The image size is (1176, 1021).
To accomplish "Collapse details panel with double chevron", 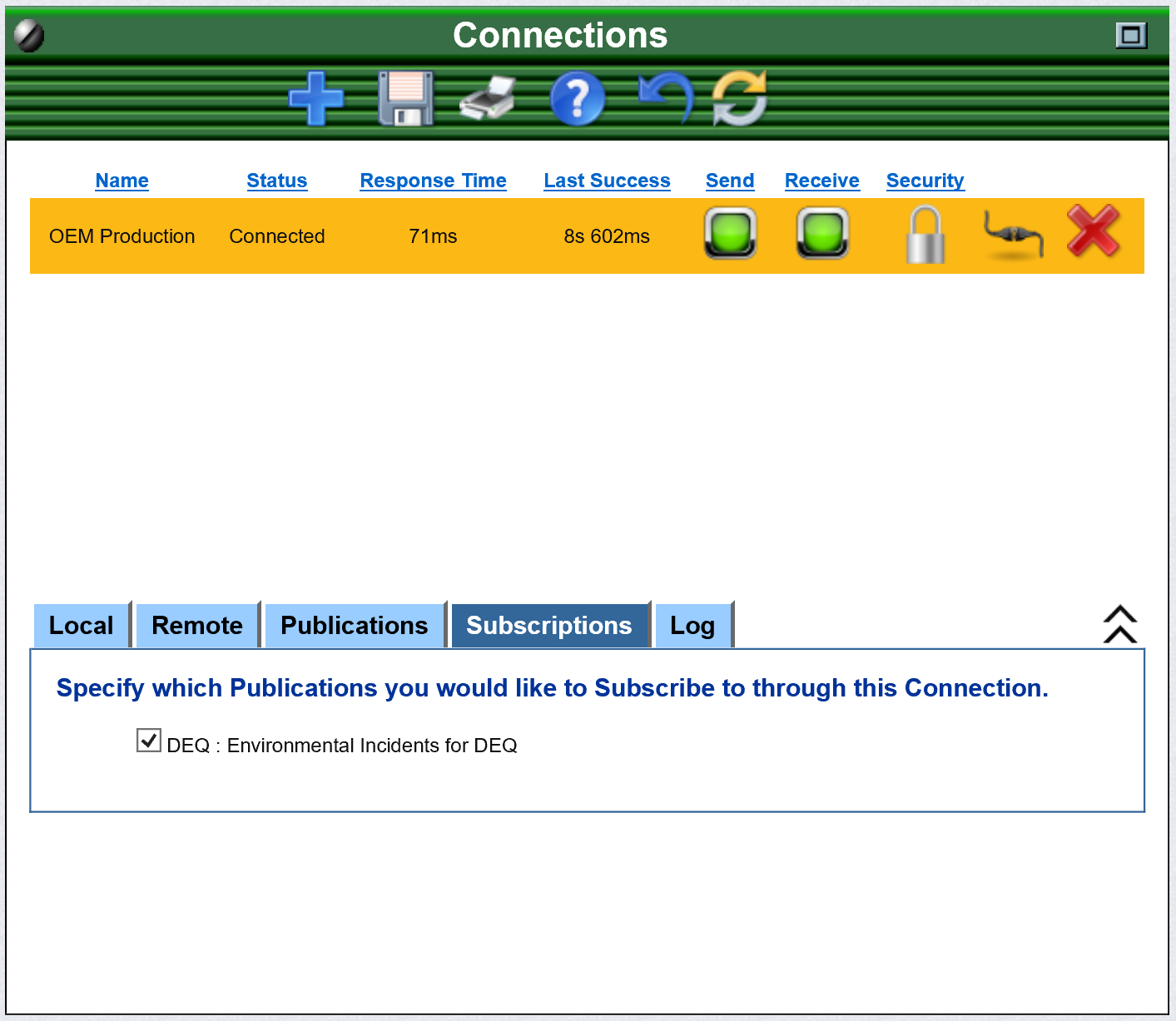I will pyautogui.click(x=1119, y=624).
